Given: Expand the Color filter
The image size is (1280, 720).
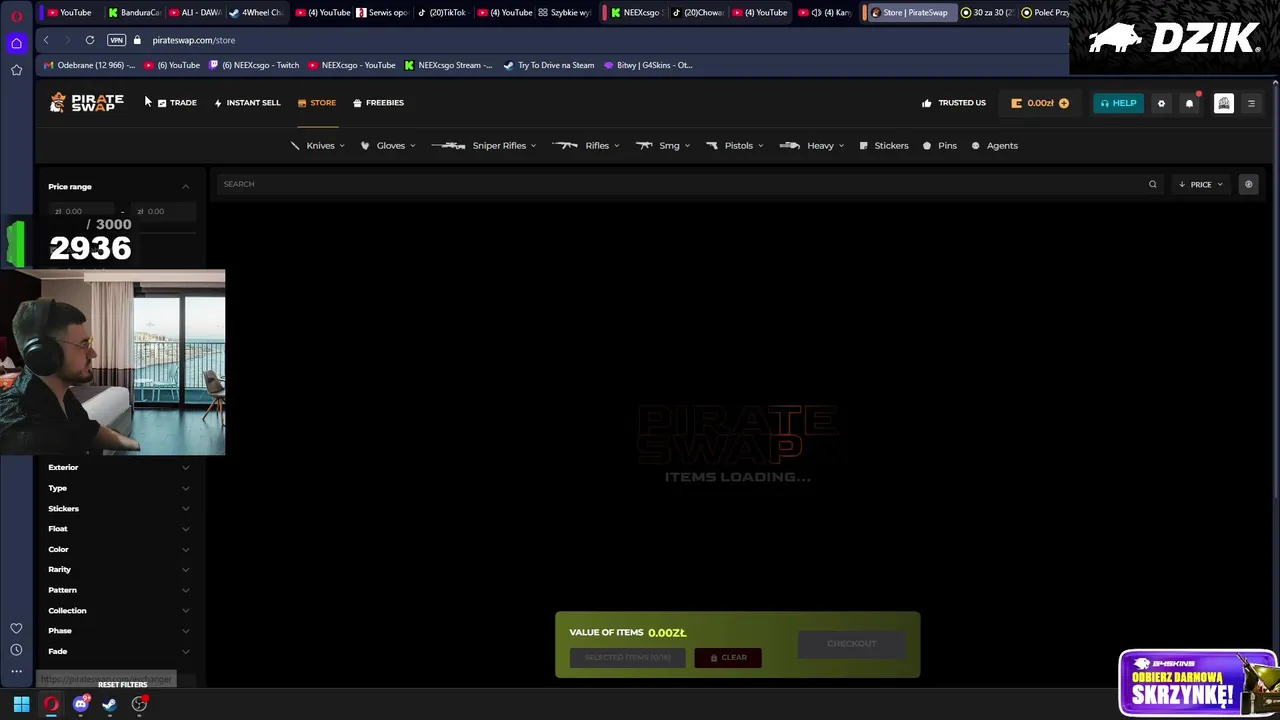Looking at the screenshot, I should (119, 549).
